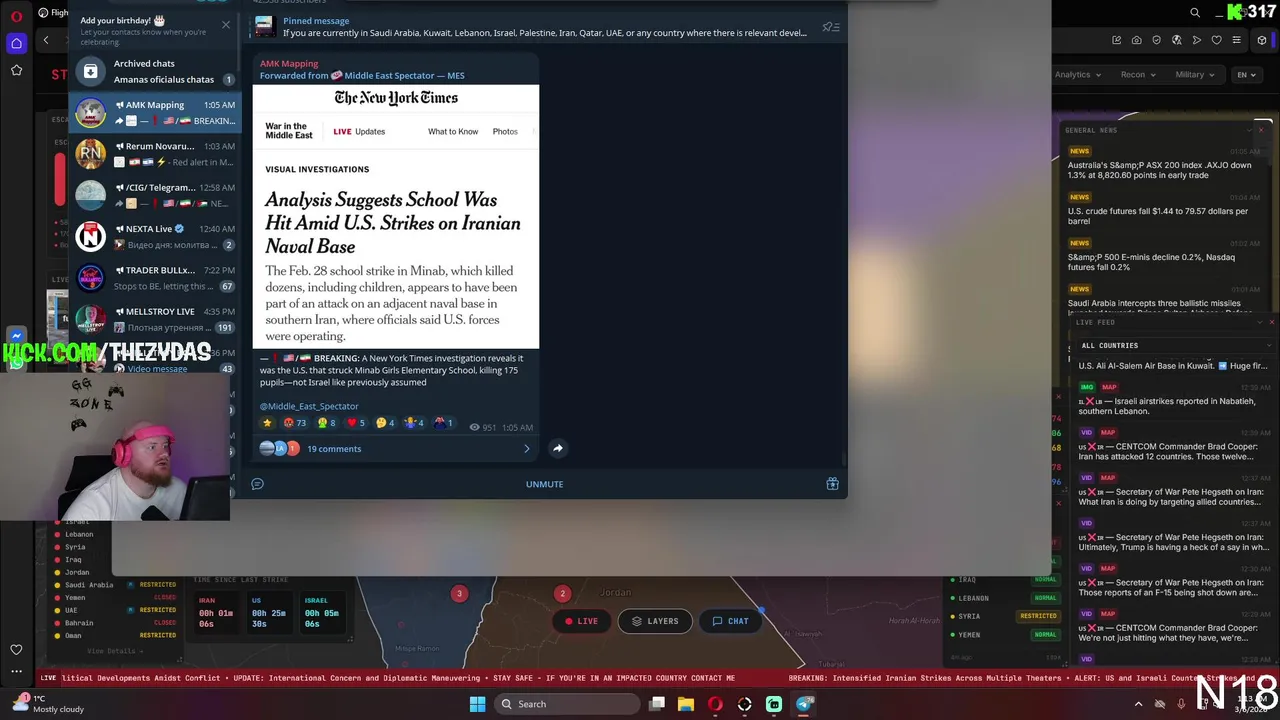1280x720 pixels.
Task: Click the send flow arrow icon
Action: tap(1196, 40)
